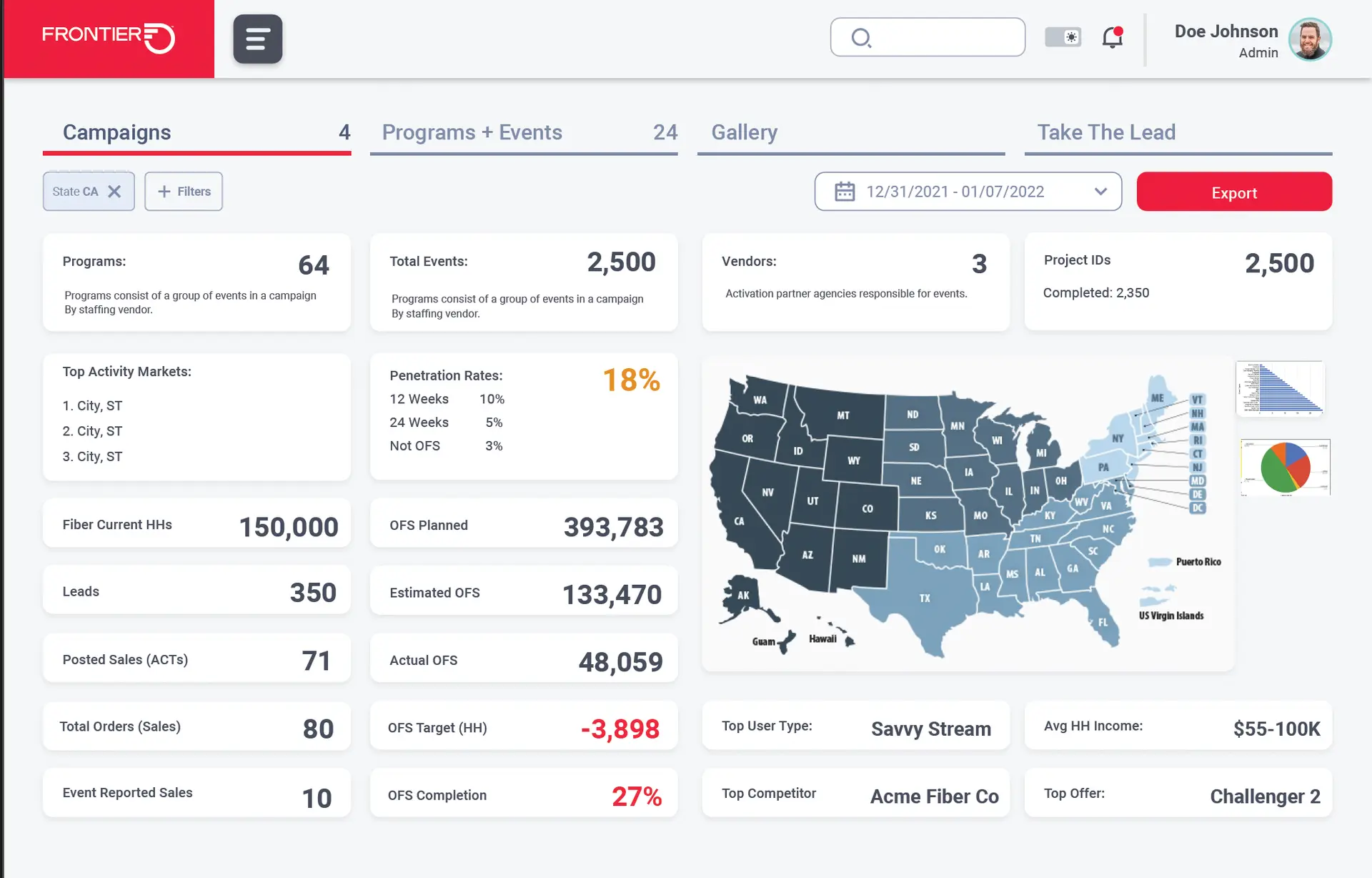Click the calendar icon in date range

845,192
